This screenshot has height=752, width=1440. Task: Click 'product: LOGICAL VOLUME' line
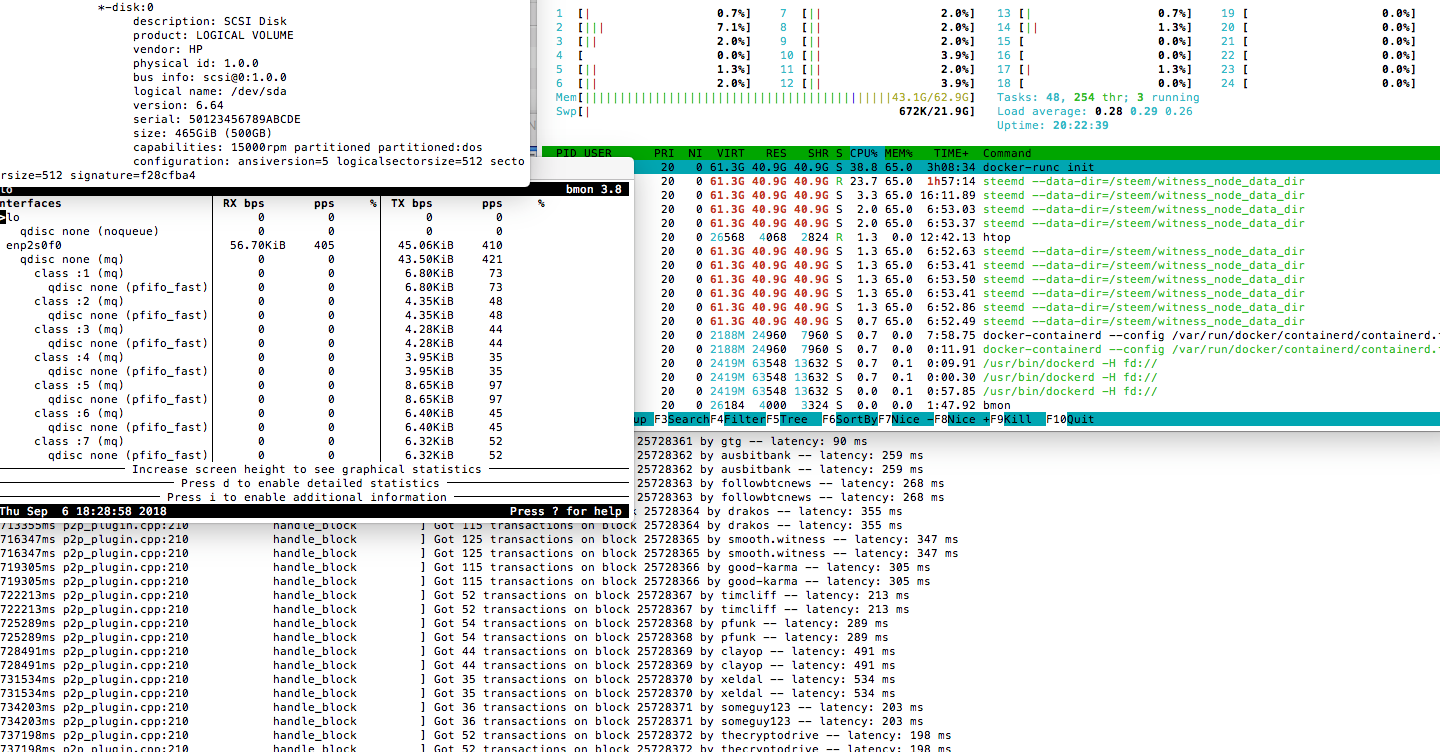[213, 35]
